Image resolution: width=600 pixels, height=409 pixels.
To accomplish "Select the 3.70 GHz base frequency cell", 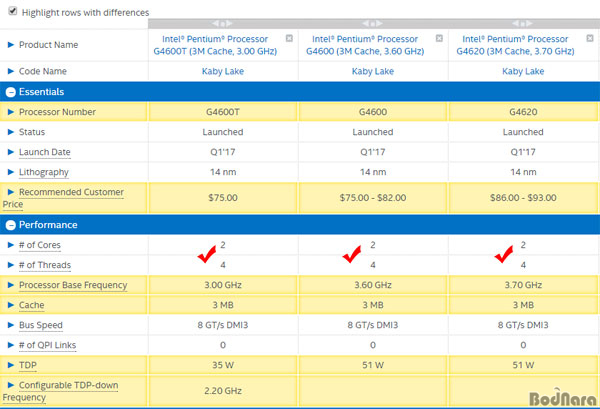I will 523,285.
